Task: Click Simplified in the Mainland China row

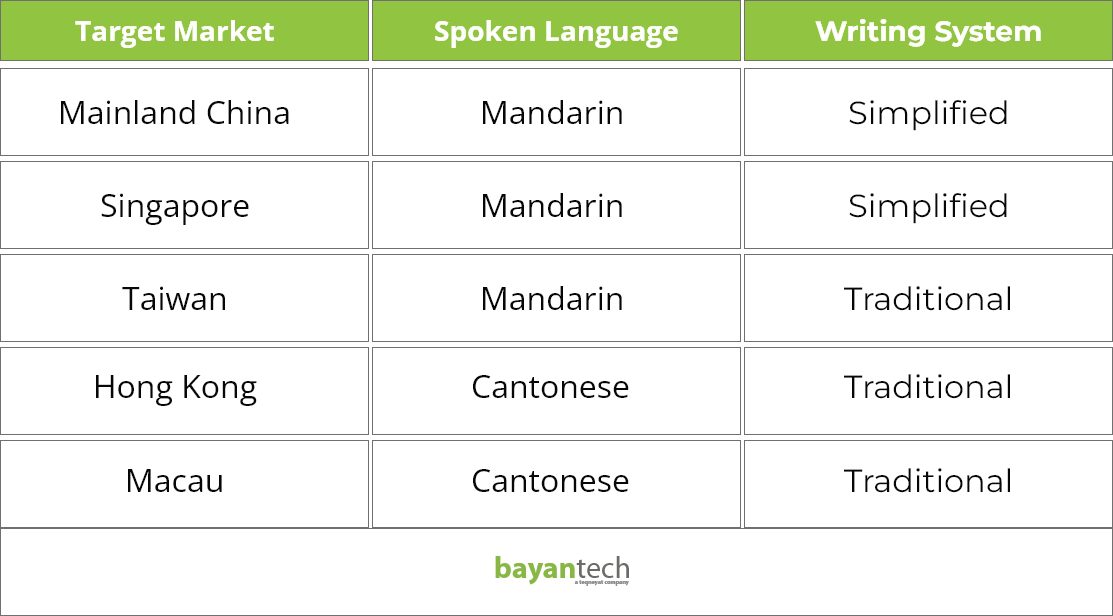Action: [928, 112]
